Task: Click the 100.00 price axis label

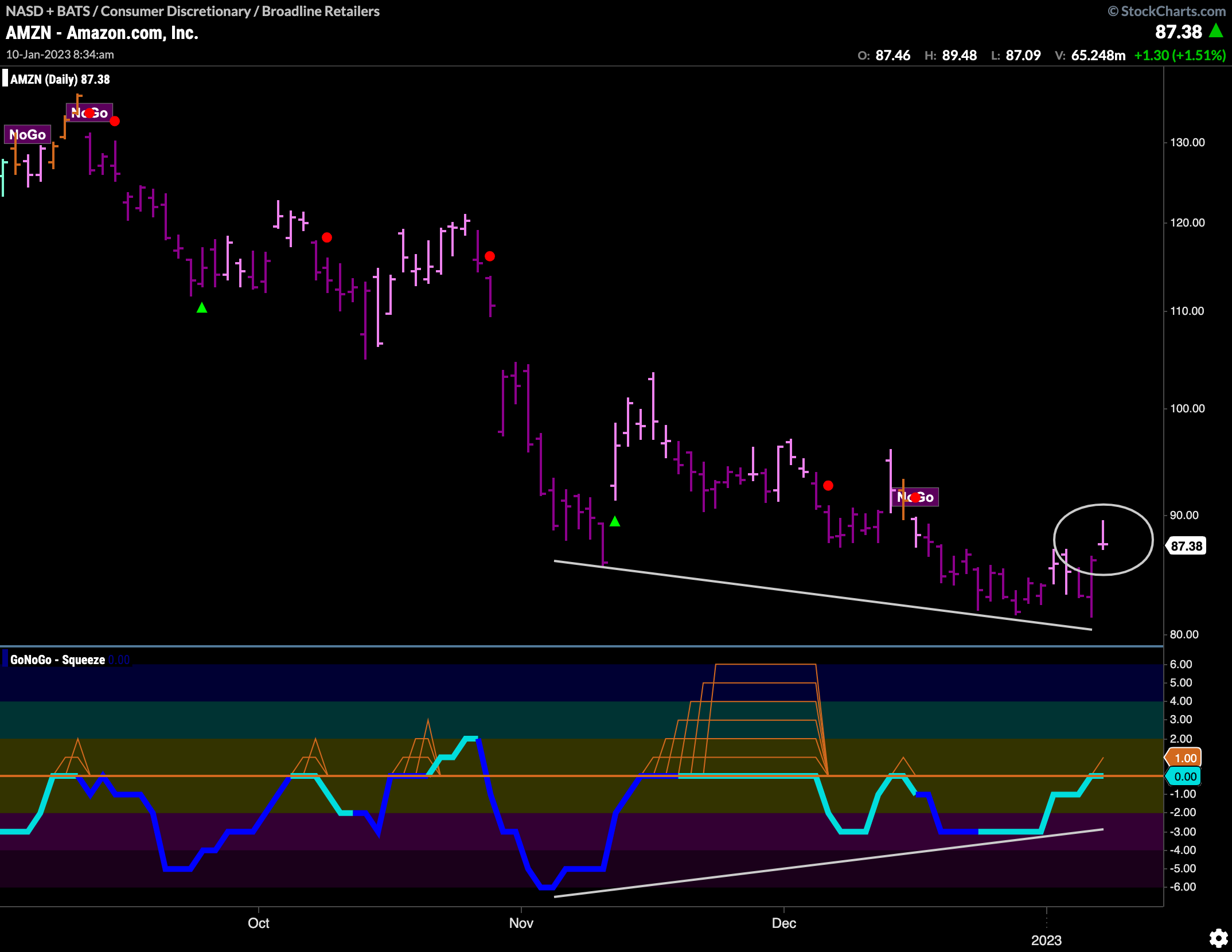Action: tap(1187, 408)
